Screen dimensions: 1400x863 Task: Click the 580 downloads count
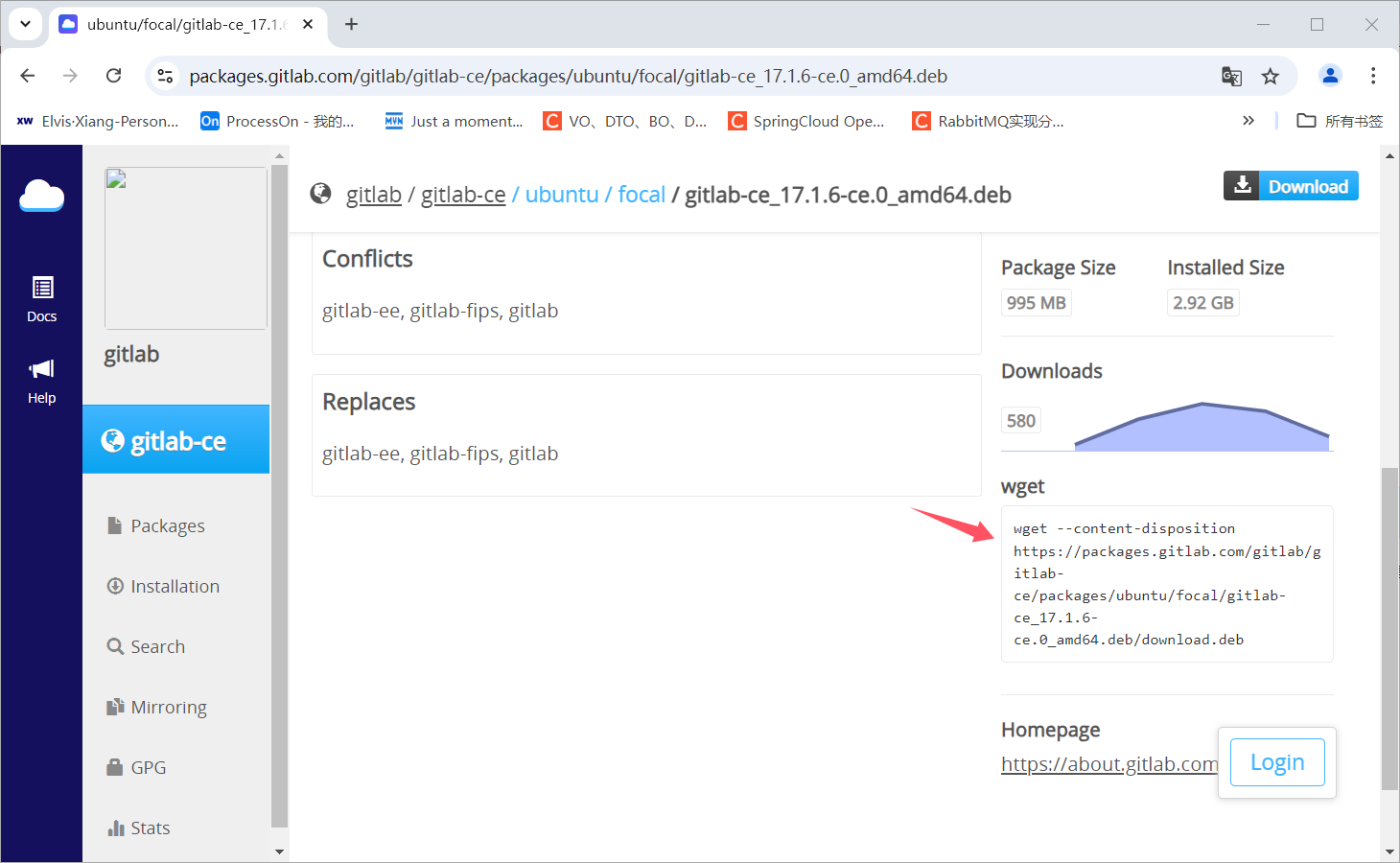click(x=1021, y=421)
